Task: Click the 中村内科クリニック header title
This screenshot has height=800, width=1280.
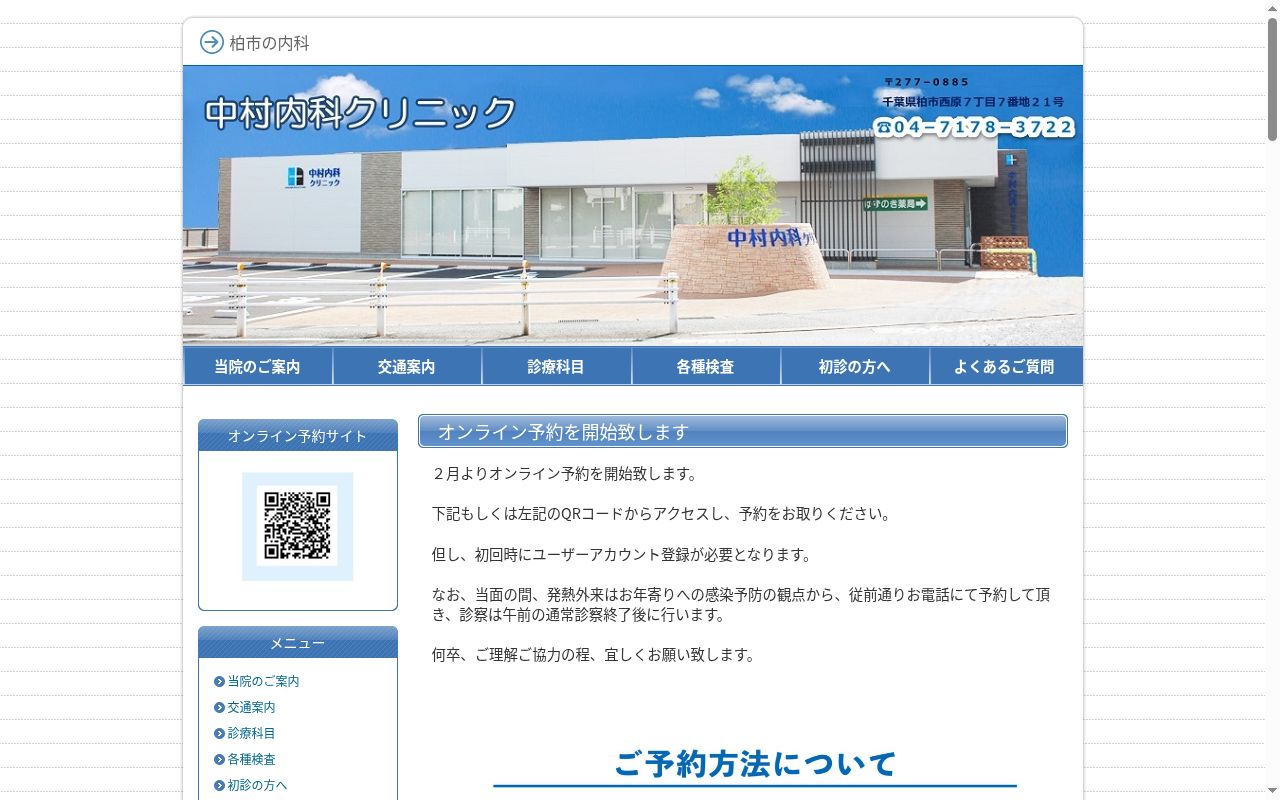Action: coord(360,113)
